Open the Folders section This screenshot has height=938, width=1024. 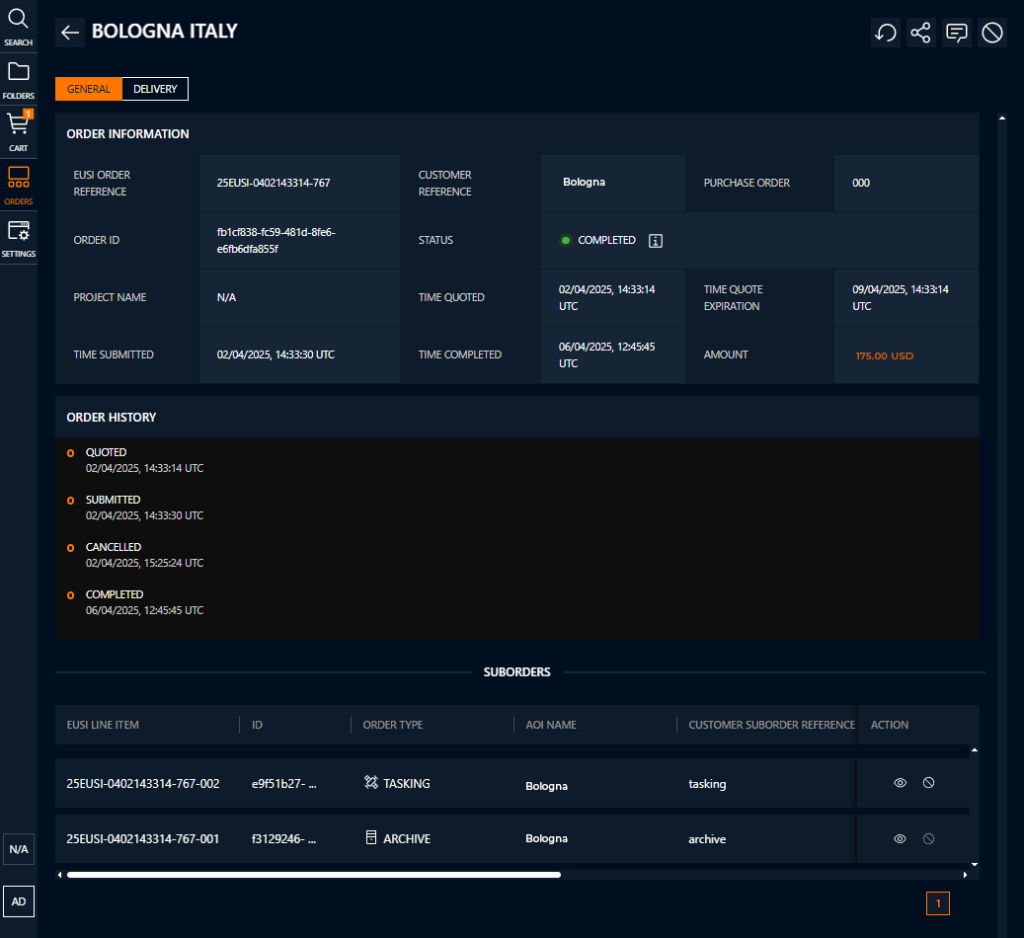18,79
